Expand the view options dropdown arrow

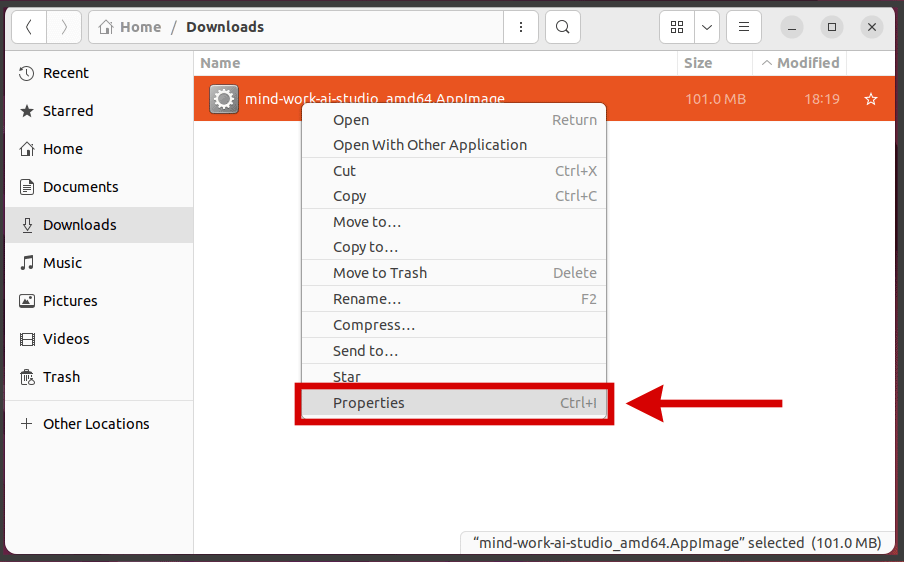click(x=706, y=27)
